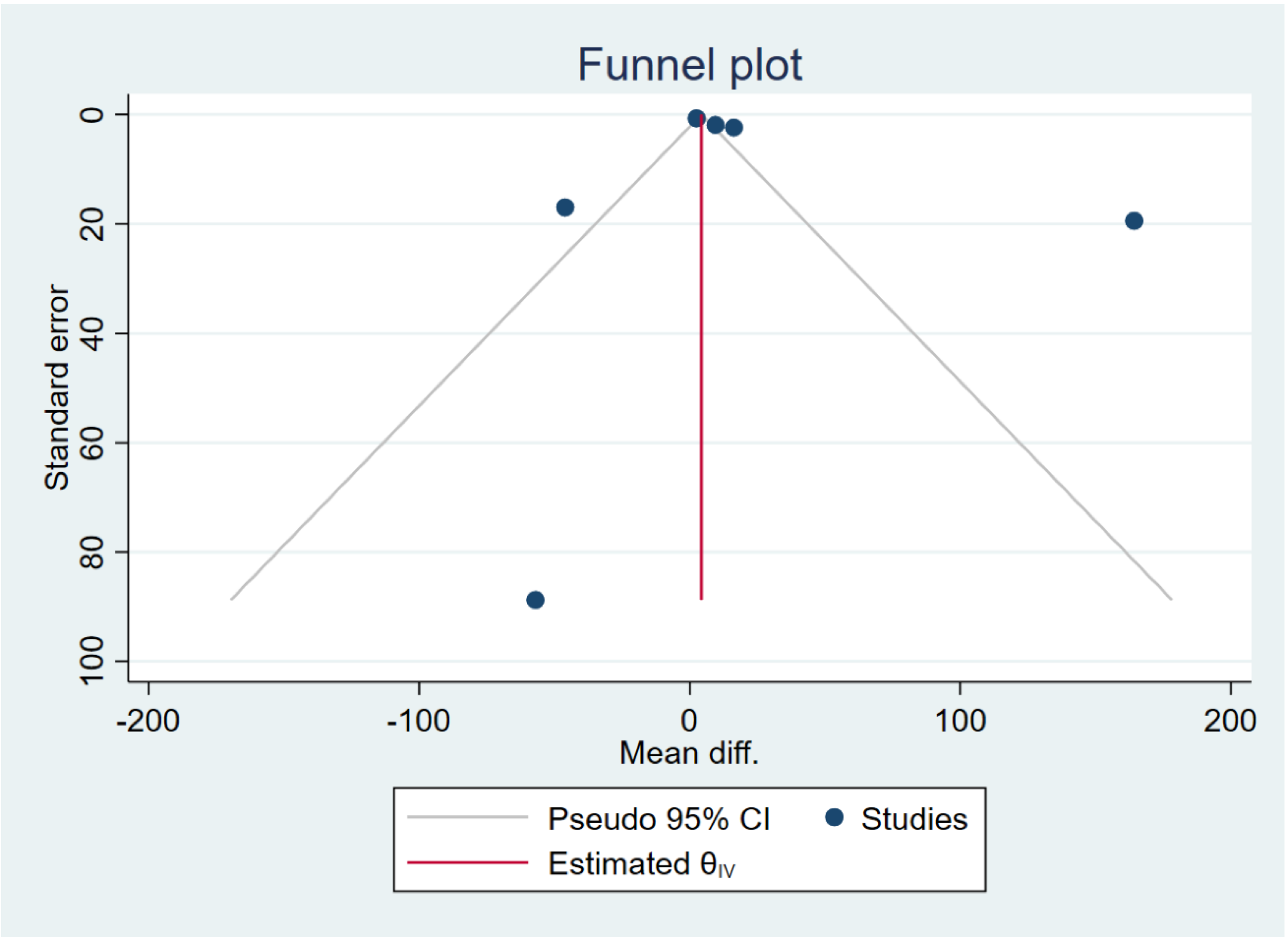Image resolution: width=1288 pixels, height=941 pixels.
Task: Click the left study point near standard error 20
Action: [565, 207]
